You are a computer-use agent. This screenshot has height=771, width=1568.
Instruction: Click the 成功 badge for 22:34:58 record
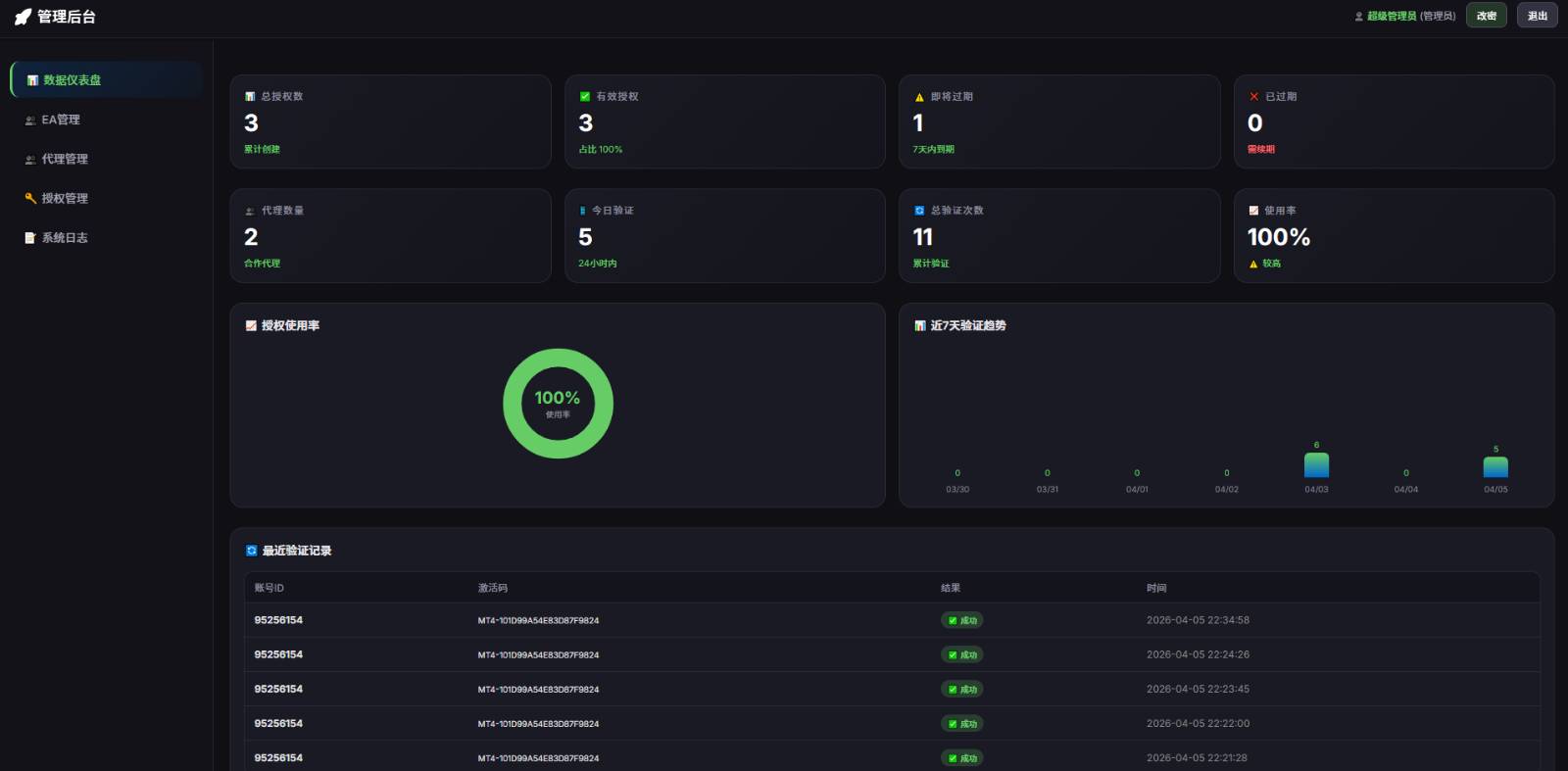point(962,620)
